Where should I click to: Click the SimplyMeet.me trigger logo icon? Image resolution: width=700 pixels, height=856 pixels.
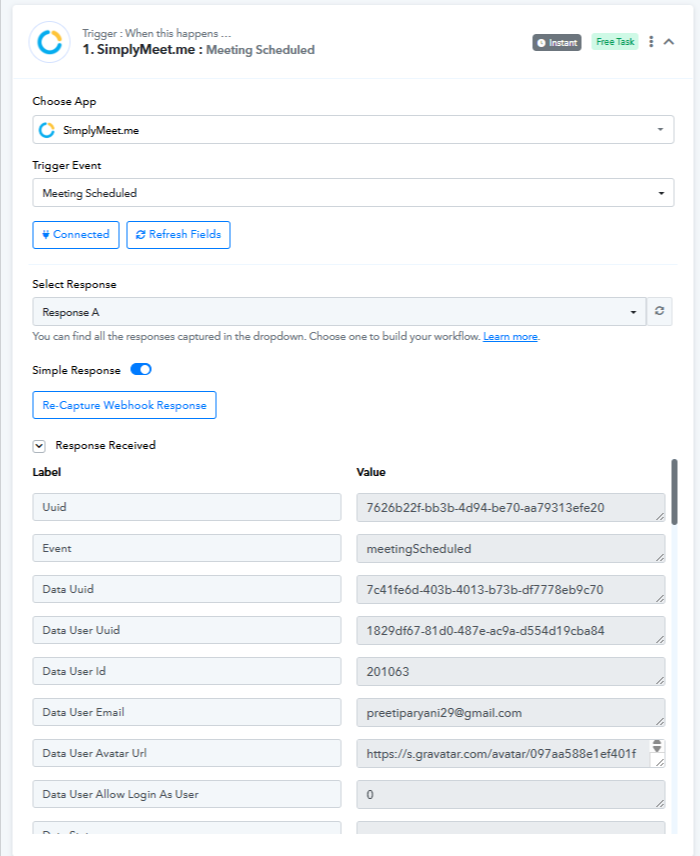[50, 42]
